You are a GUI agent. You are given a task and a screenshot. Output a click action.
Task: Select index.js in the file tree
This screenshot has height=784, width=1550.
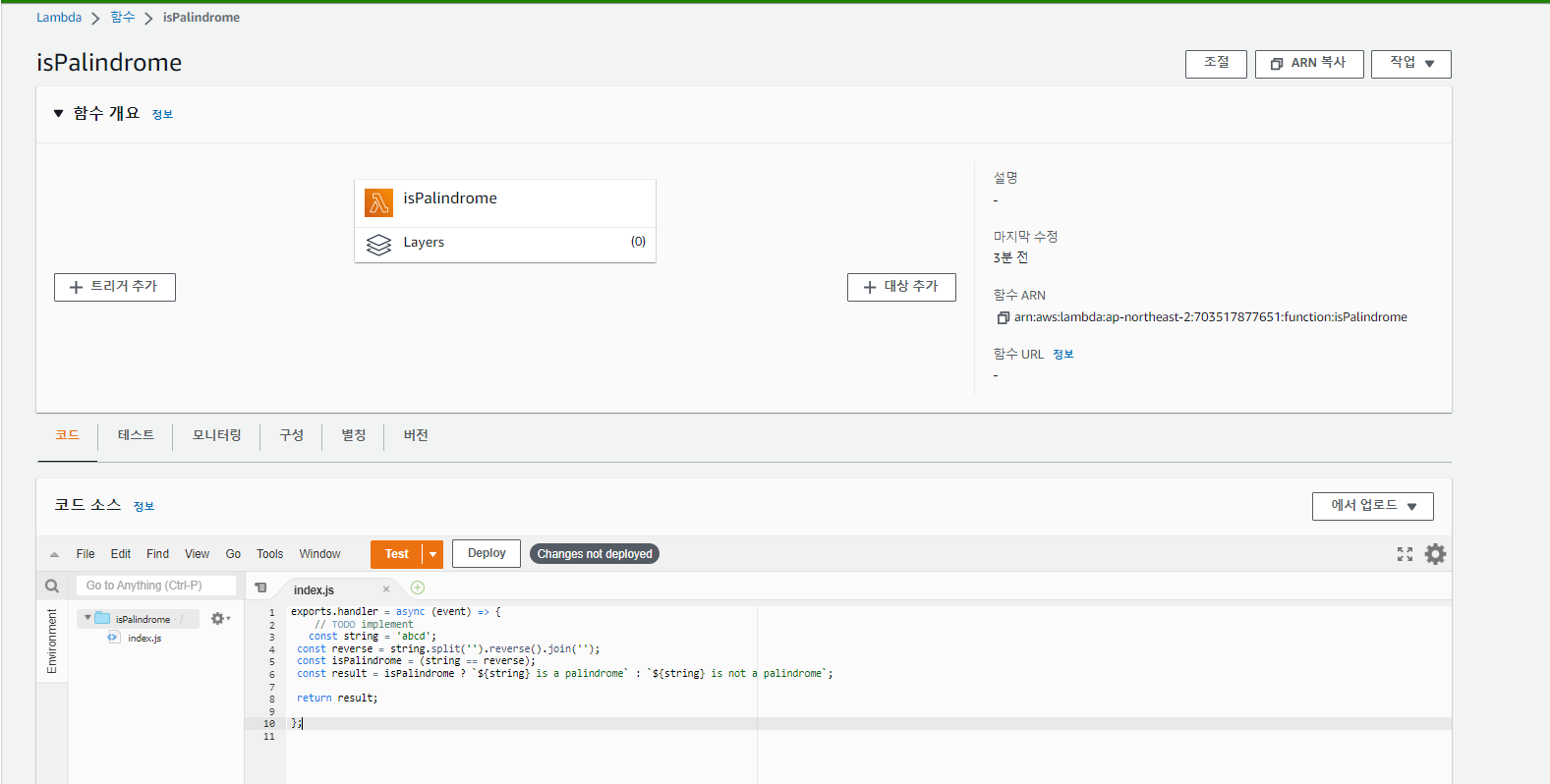[144, 638]
